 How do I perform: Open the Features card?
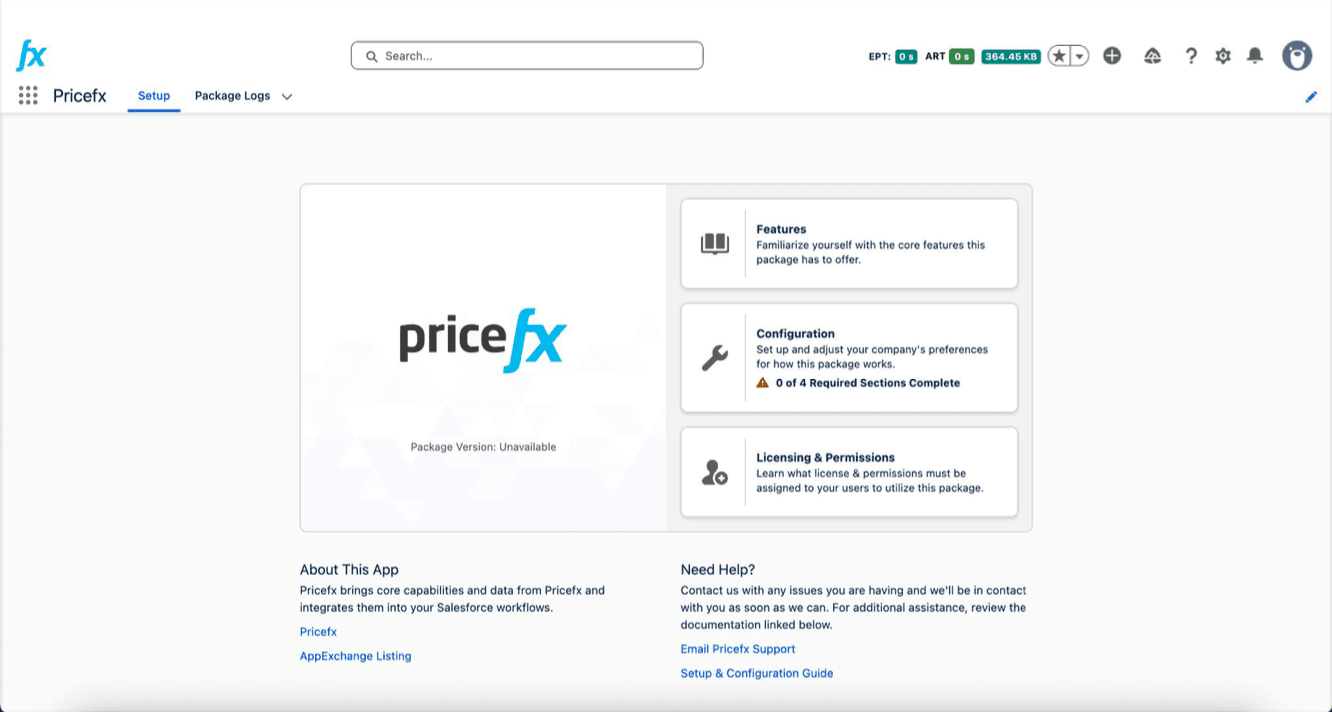pos(849,243)
